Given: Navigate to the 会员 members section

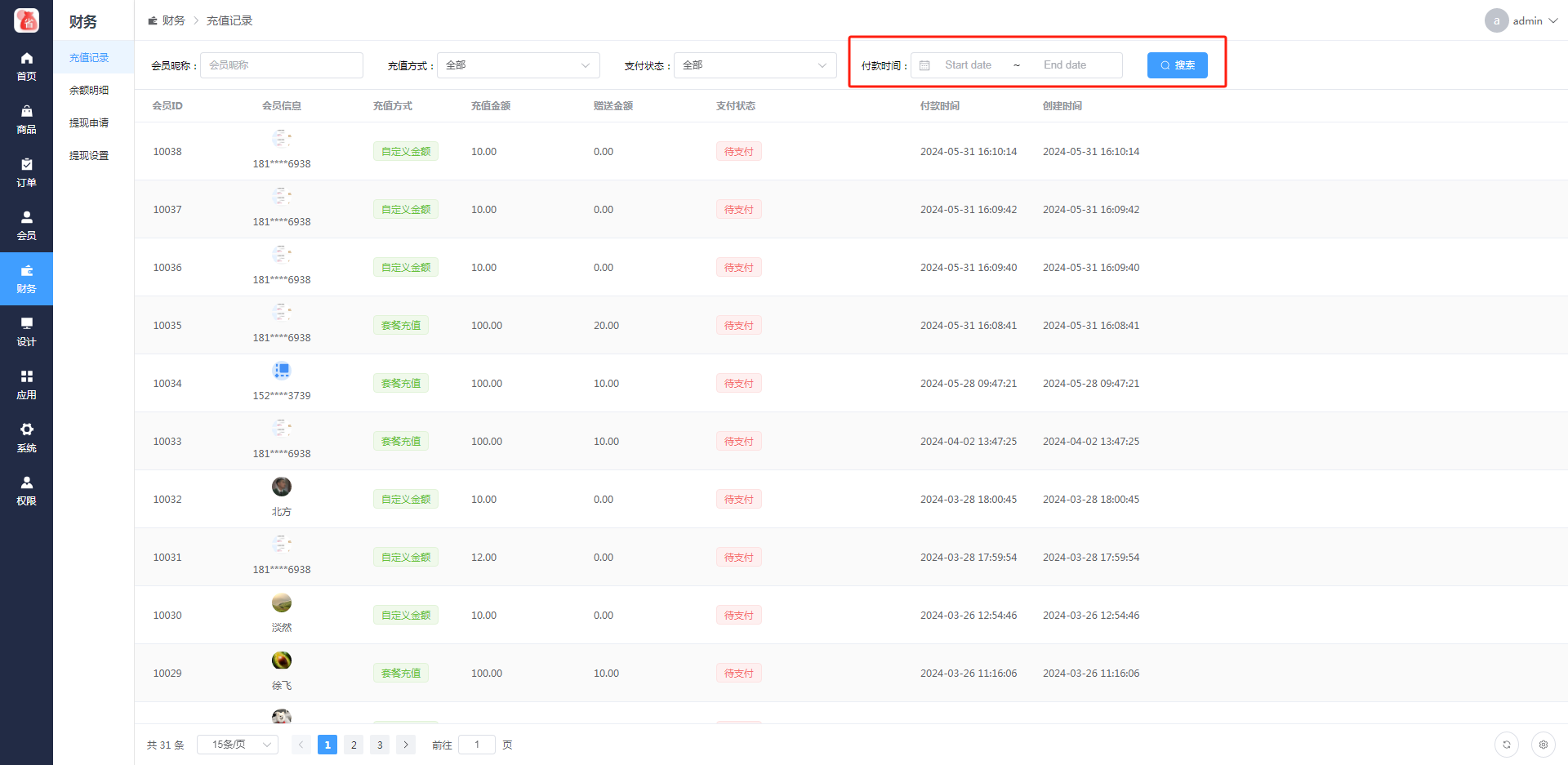Looking at the screenshot, I should click(x=26, y=225).
